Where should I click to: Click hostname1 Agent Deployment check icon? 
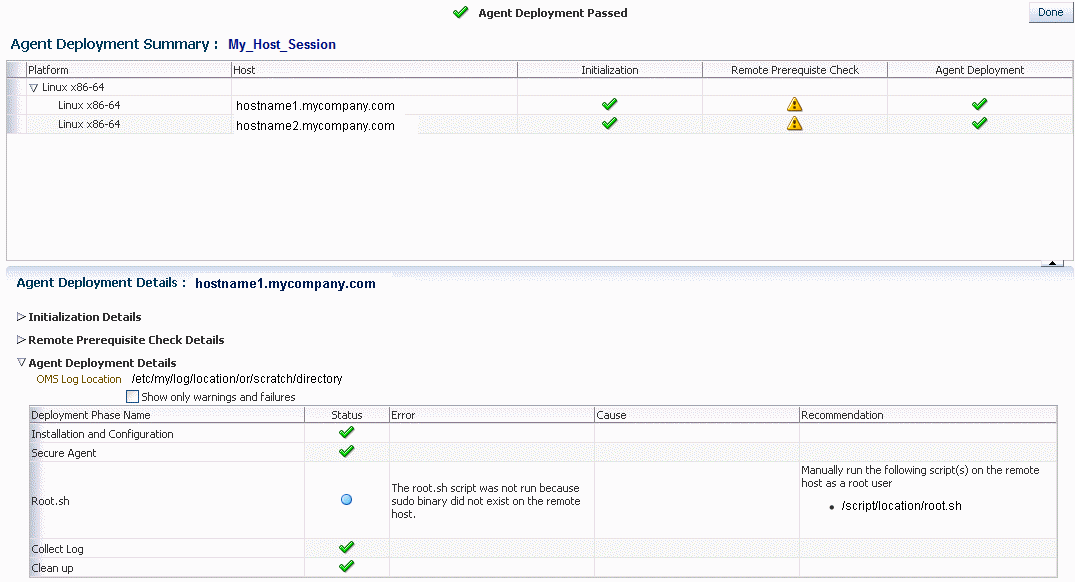[x=979, y=104]
